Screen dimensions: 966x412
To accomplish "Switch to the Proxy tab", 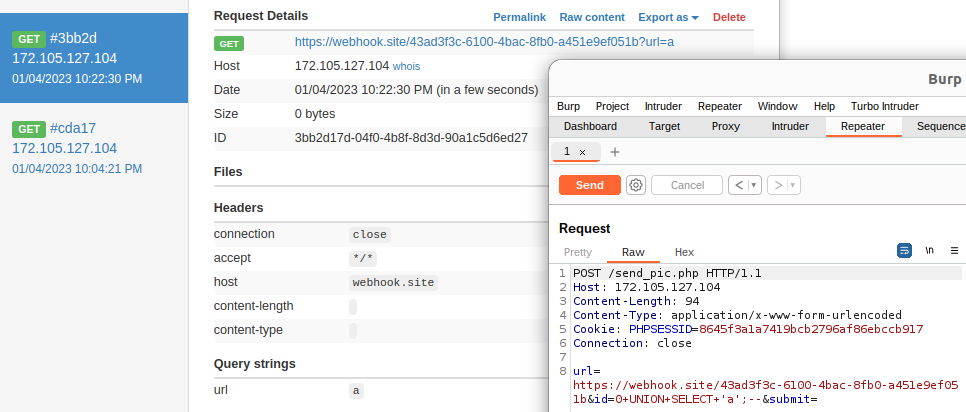I will pyautogui.click(x=726, y=126).
